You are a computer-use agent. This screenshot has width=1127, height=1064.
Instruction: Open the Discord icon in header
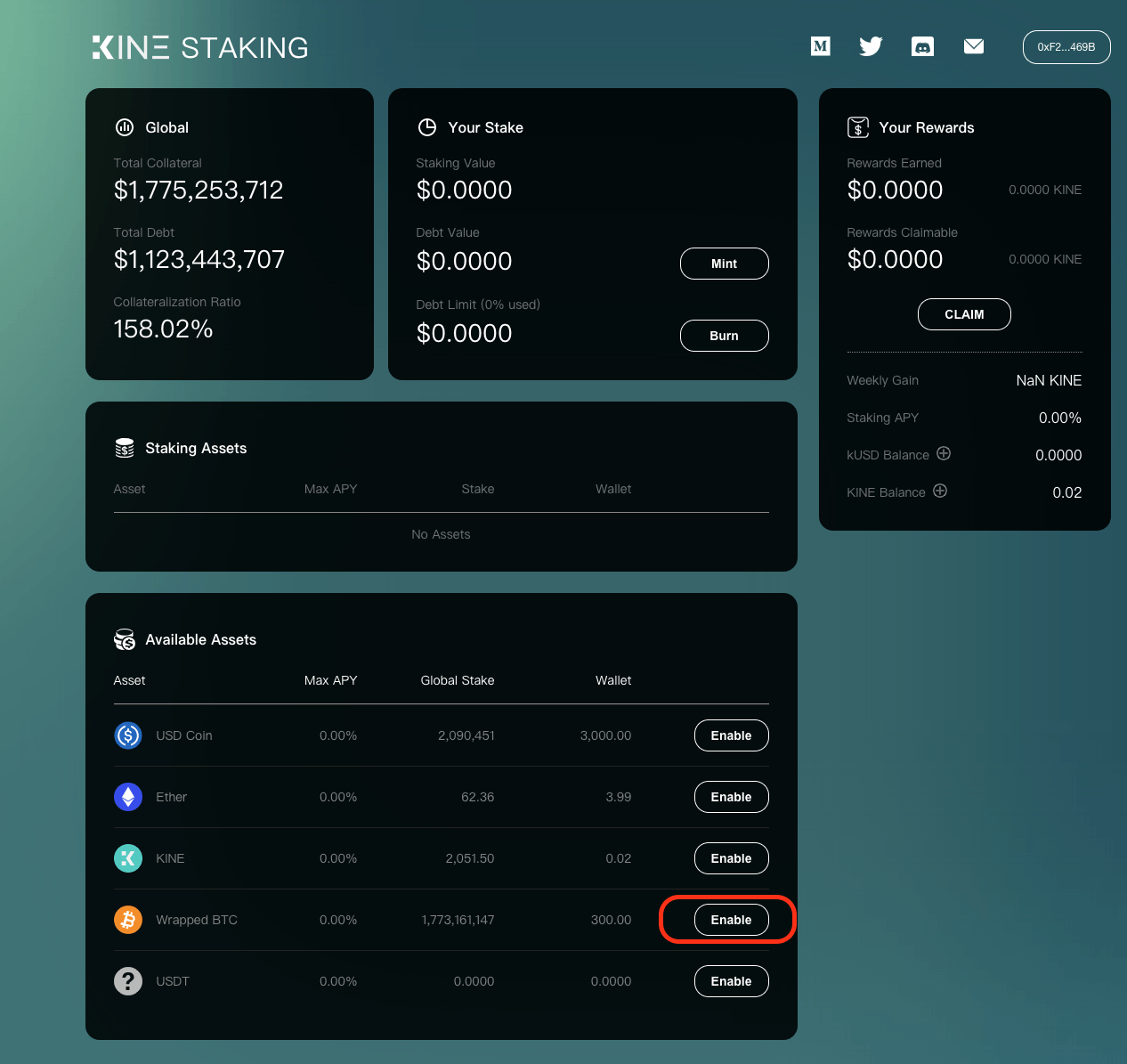pos(922,46)
